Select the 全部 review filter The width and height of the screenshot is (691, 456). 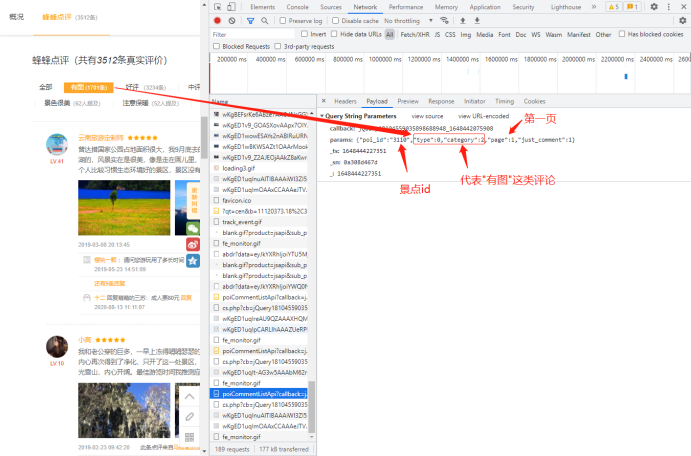click(45, 87)
